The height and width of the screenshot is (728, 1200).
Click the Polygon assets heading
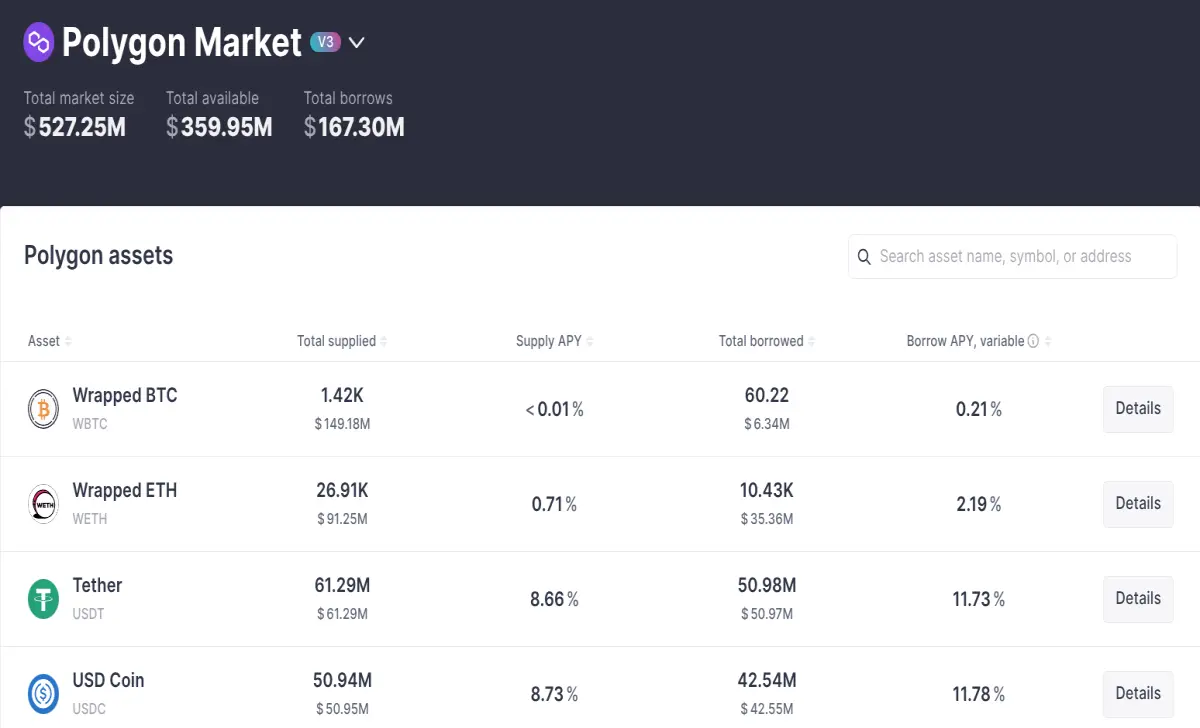pos(98,256)
